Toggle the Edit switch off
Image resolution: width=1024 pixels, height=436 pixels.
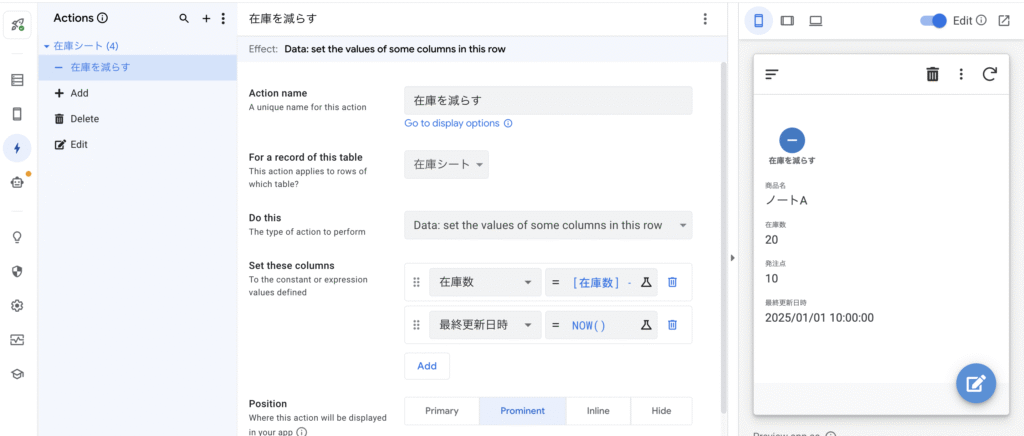[932, 20]
